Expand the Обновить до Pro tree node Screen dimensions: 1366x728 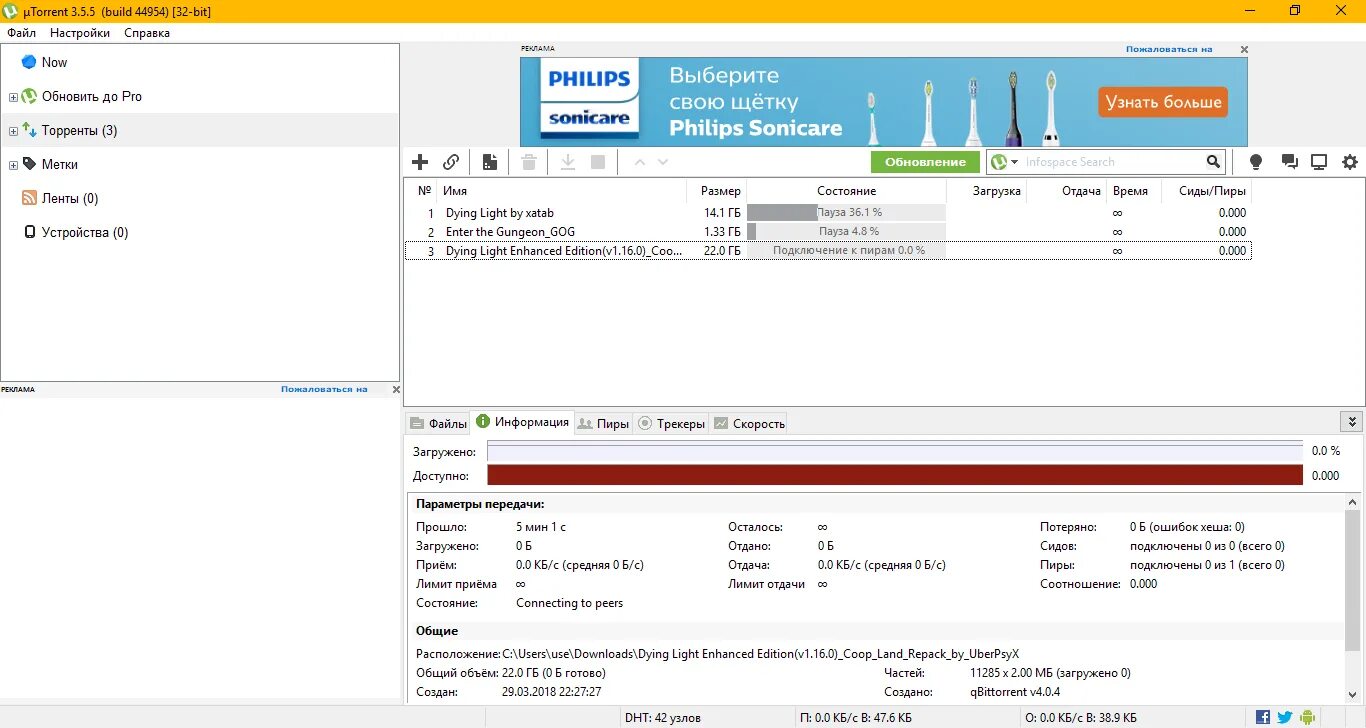click(x=13, y=97)
